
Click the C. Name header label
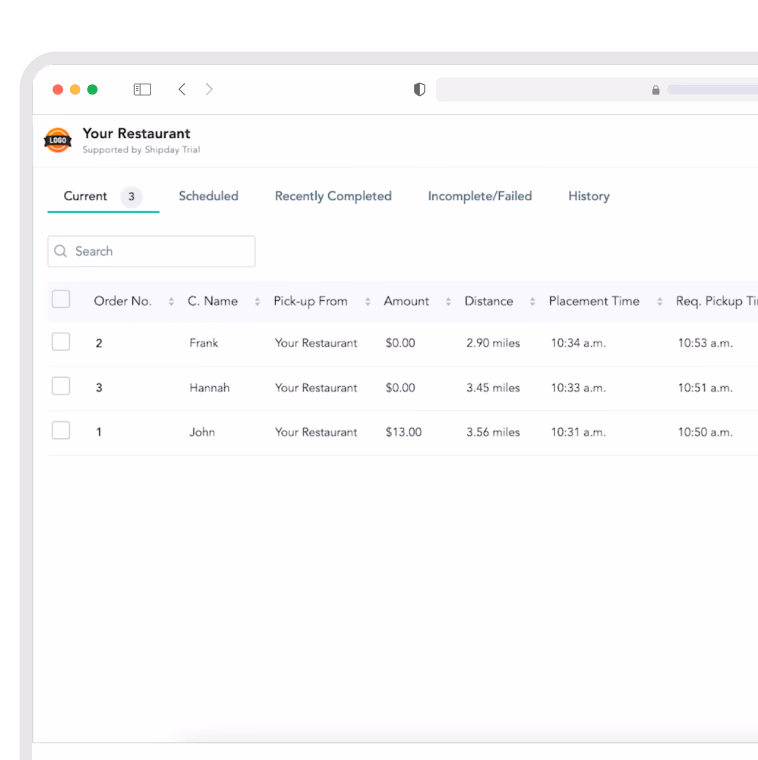213,301
